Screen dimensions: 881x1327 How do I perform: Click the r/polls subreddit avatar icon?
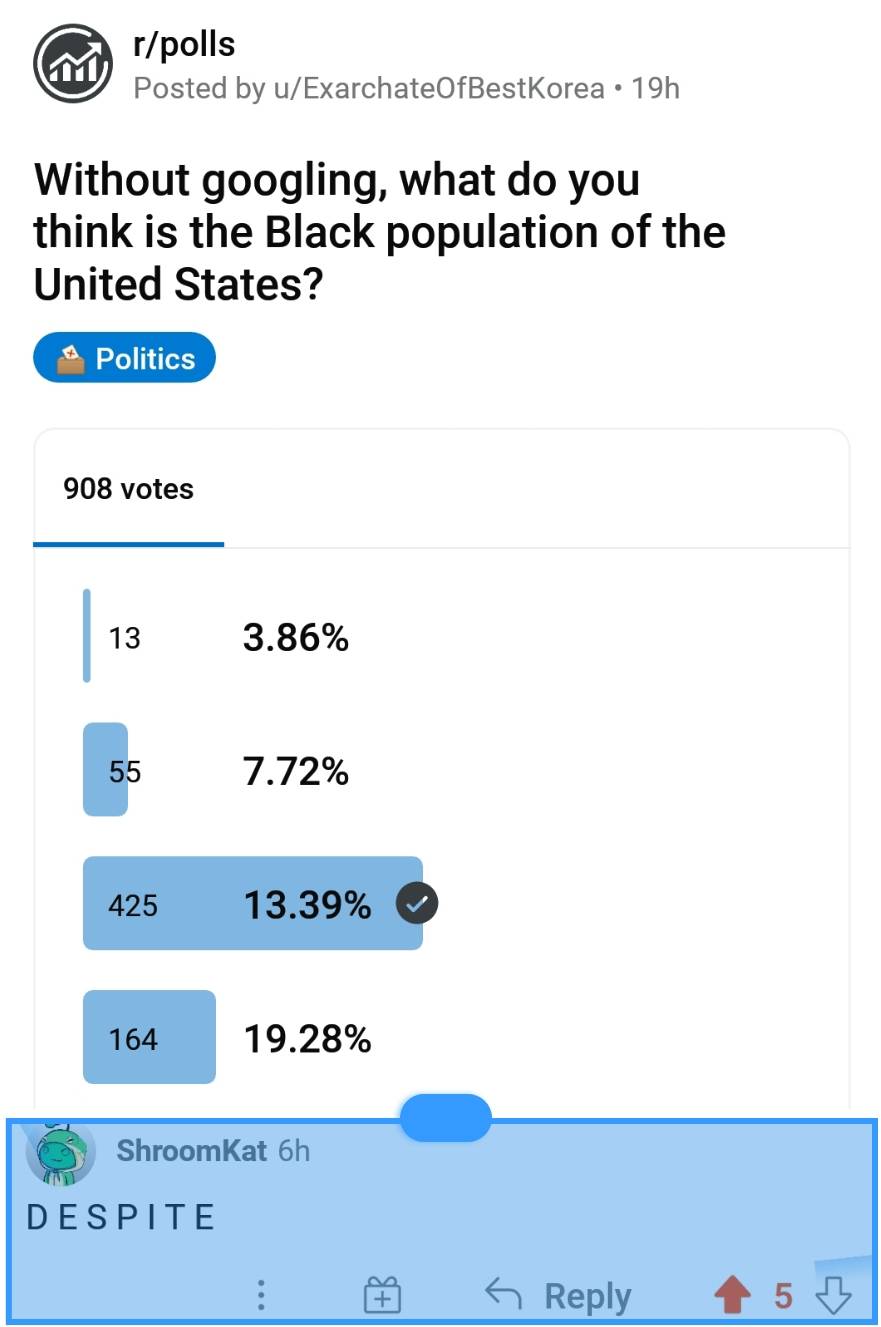pyautogui.click(x=73, y=63)
